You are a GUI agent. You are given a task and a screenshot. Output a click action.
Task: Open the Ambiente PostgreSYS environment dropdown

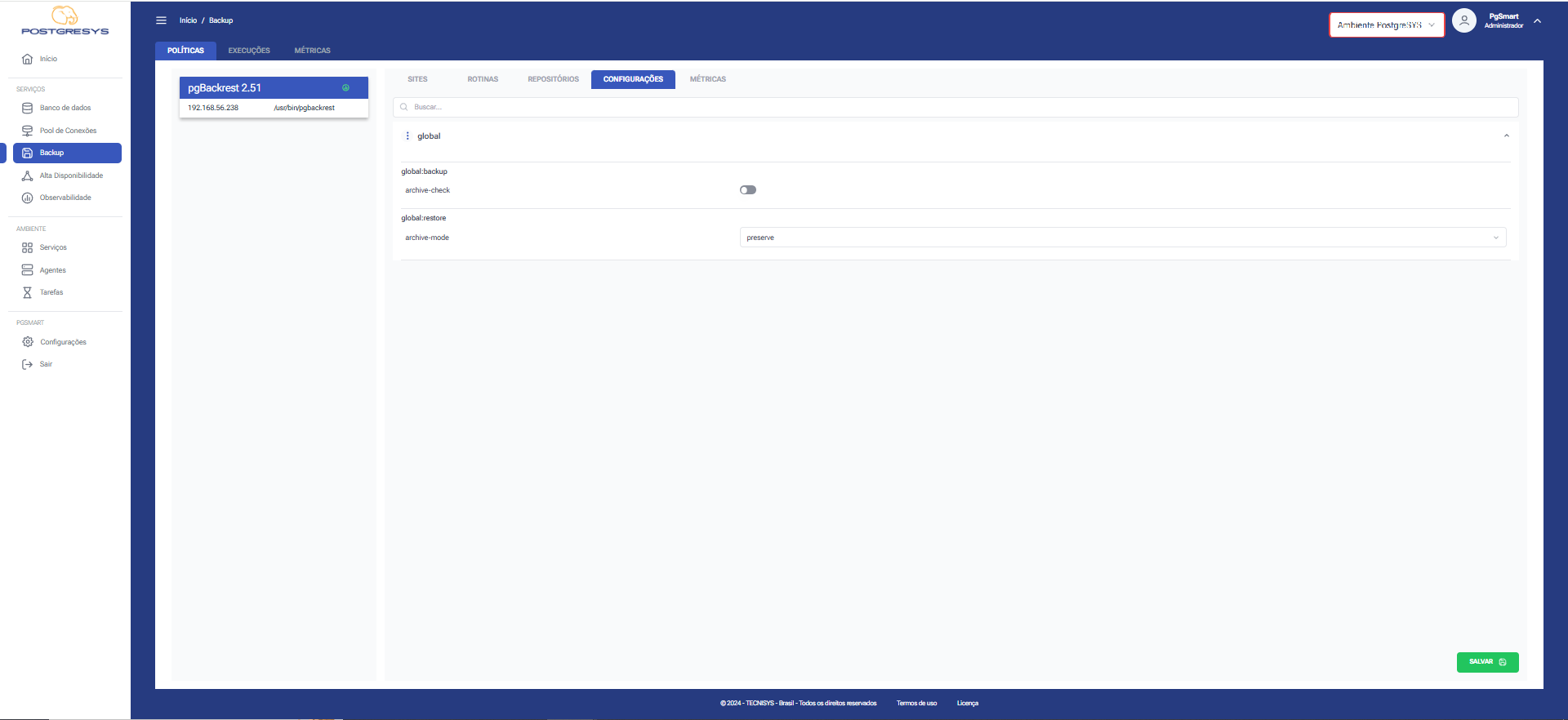[1387, 24]
